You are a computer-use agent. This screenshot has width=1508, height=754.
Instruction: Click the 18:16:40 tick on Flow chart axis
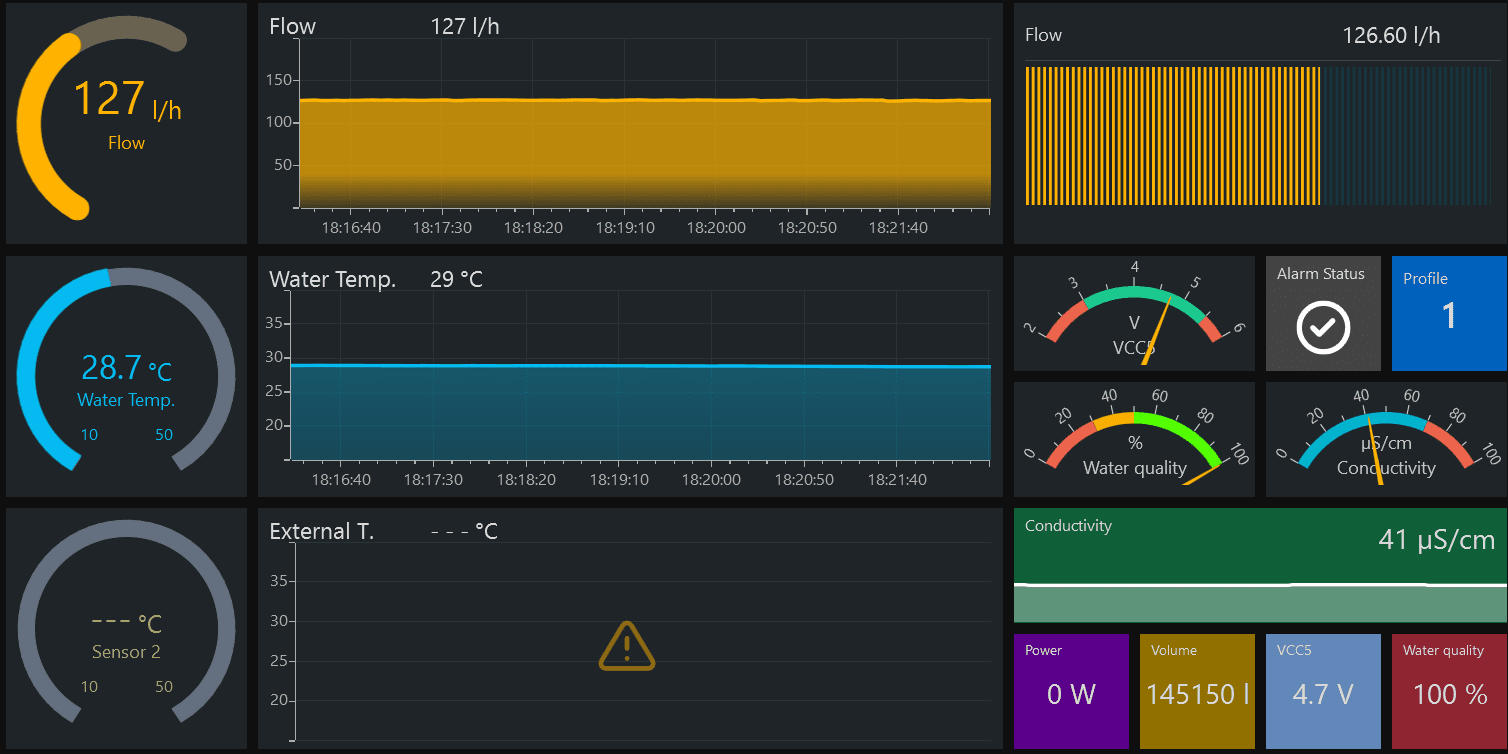coord(351,228)
